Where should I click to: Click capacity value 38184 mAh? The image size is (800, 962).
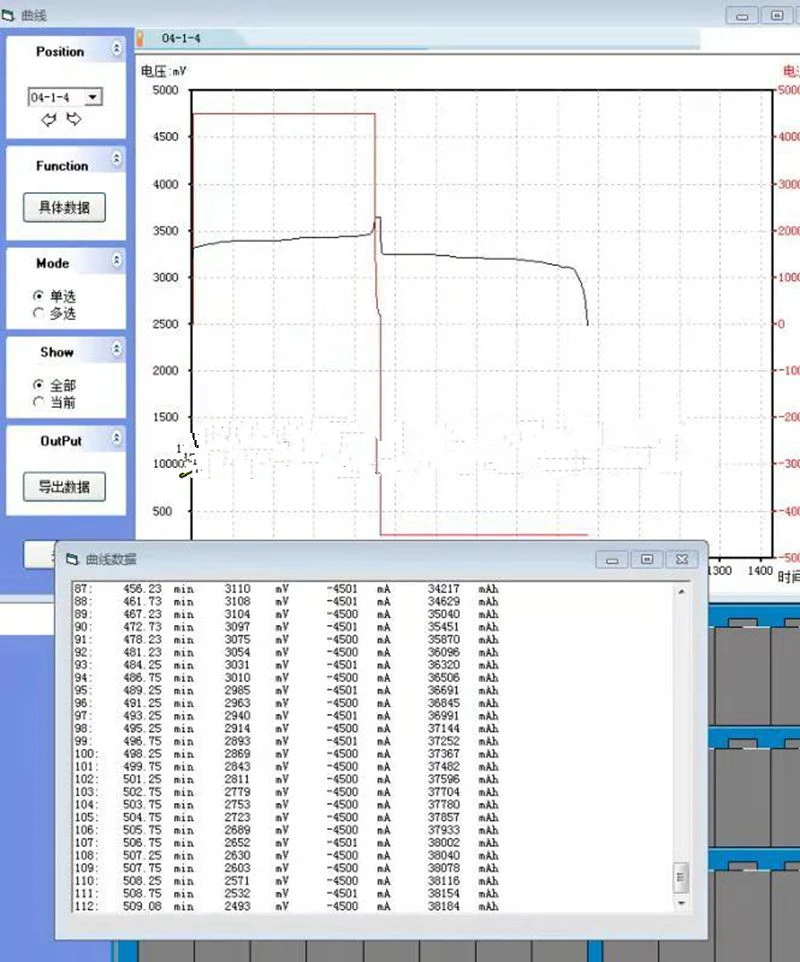point(444,906)
